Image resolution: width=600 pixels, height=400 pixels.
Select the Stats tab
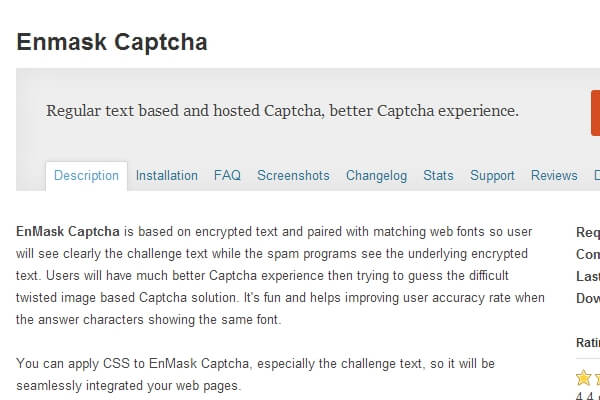click(x=438, y=175)
